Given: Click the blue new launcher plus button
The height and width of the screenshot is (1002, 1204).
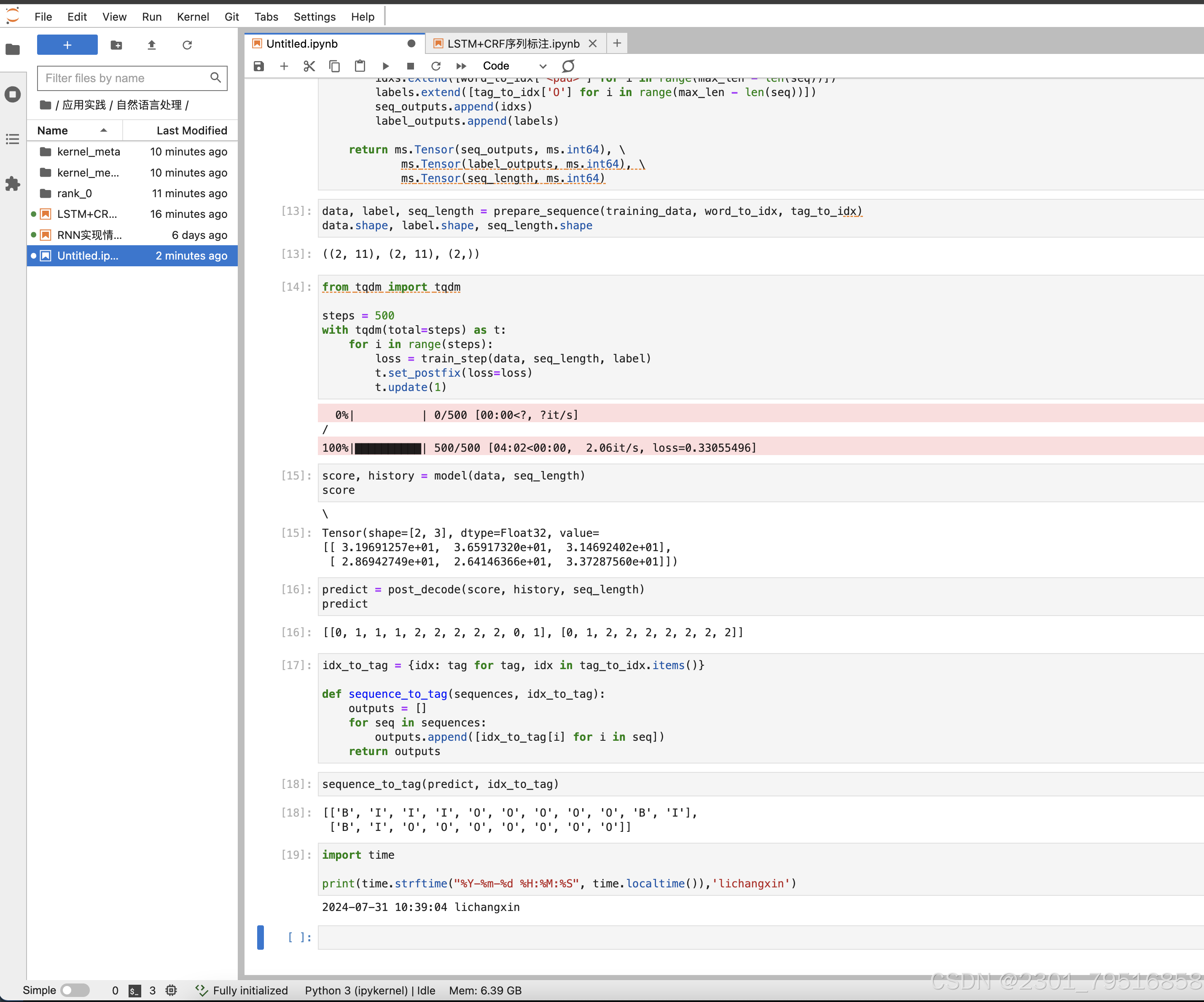Looking at the screenshot, I should click(x=67, y=45).
